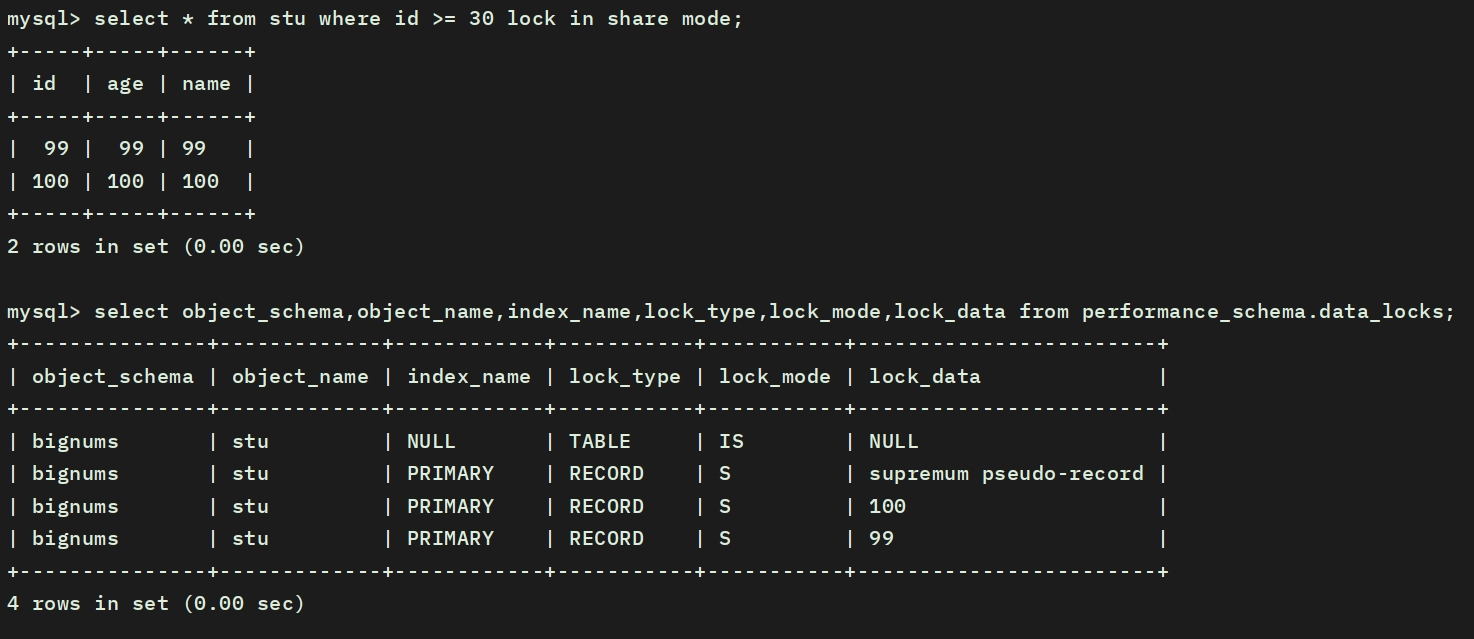Click the "lock_mode" column header
This screenshot has width=1474, height=639.
(775, 377)
